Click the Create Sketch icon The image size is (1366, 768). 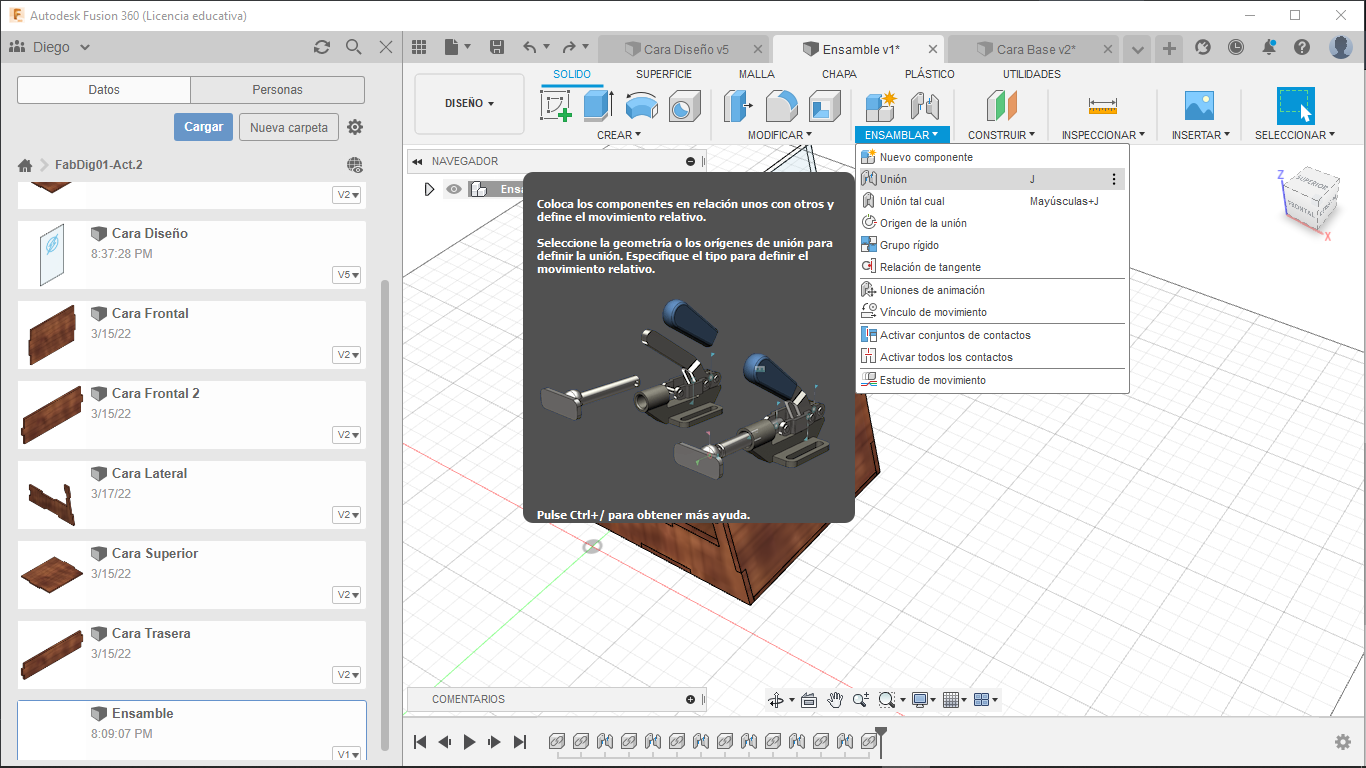click(556, 105)
